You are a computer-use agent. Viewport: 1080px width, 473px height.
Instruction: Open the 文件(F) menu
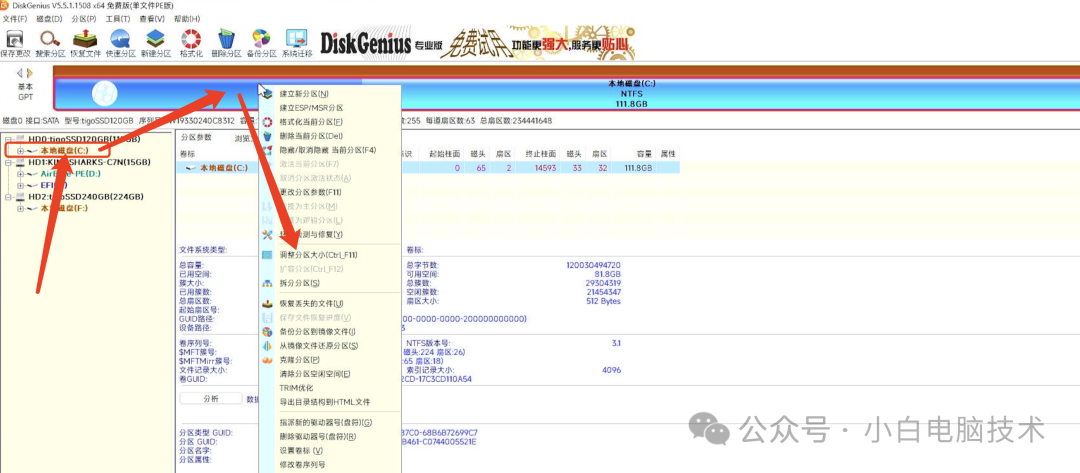click(15, 19)
